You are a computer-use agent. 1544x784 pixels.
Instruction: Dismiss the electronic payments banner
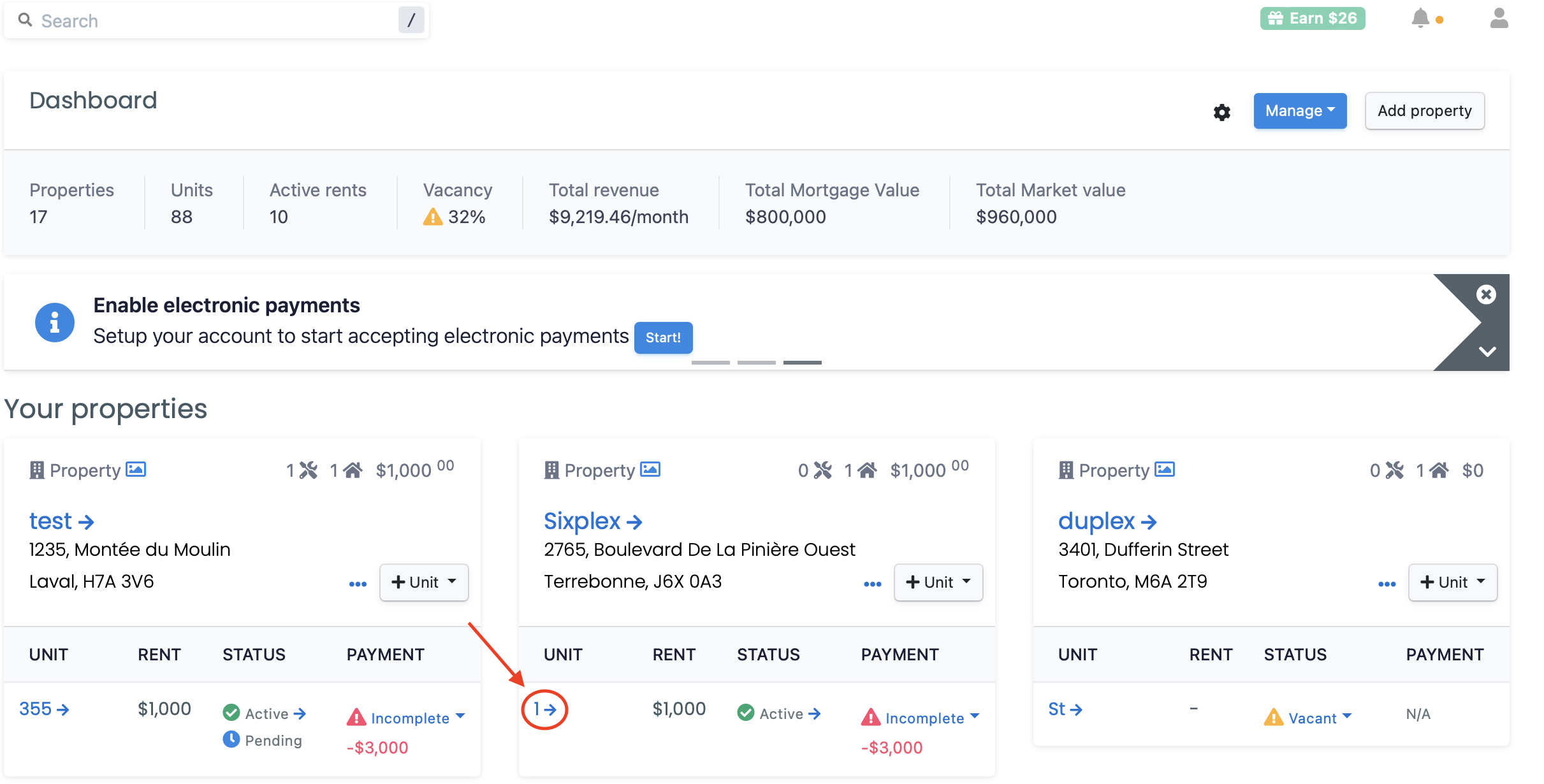[x=1486, y=294]
